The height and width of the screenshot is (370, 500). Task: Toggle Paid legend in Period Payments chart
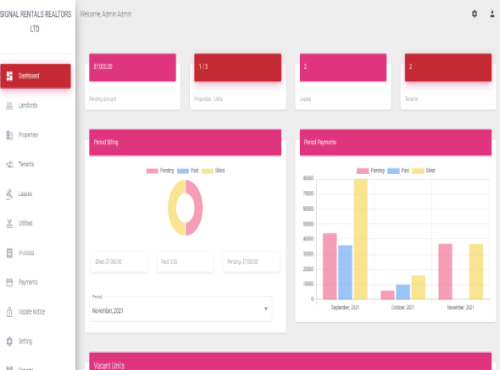(398, 171)
